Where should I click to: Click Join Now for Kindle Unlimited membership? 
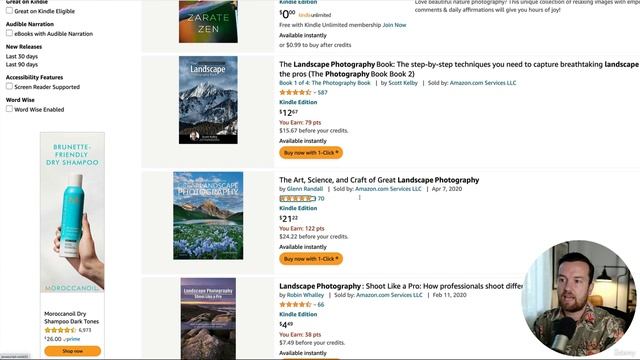pos(394,25)
